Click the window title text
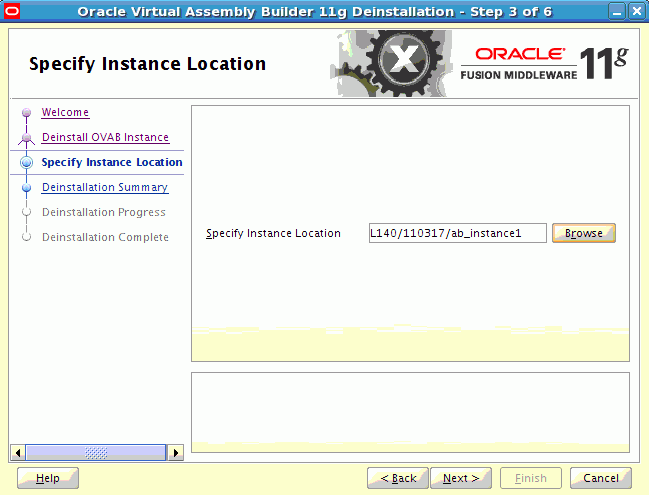This screenshot has height=495, width=649. (x=315, y=12)
